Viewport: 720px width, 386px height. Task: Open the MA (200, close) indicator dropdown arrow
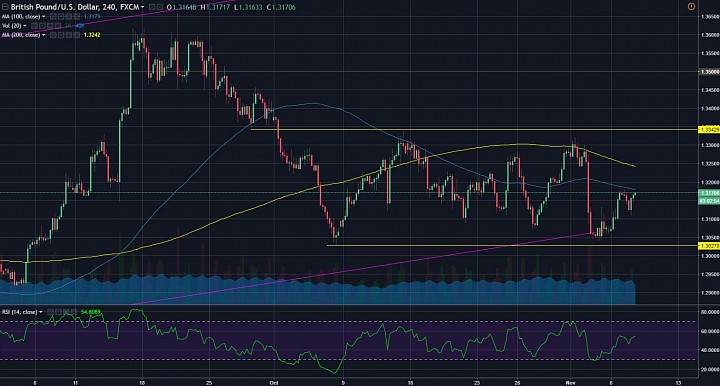click(x=43, y=35)
